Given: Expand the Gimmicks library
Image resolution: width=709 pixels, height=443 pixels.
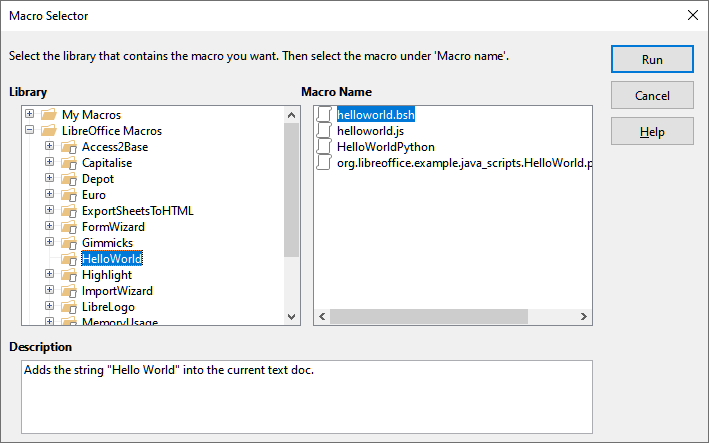Looking at the screenshot, I should point(49,242).
